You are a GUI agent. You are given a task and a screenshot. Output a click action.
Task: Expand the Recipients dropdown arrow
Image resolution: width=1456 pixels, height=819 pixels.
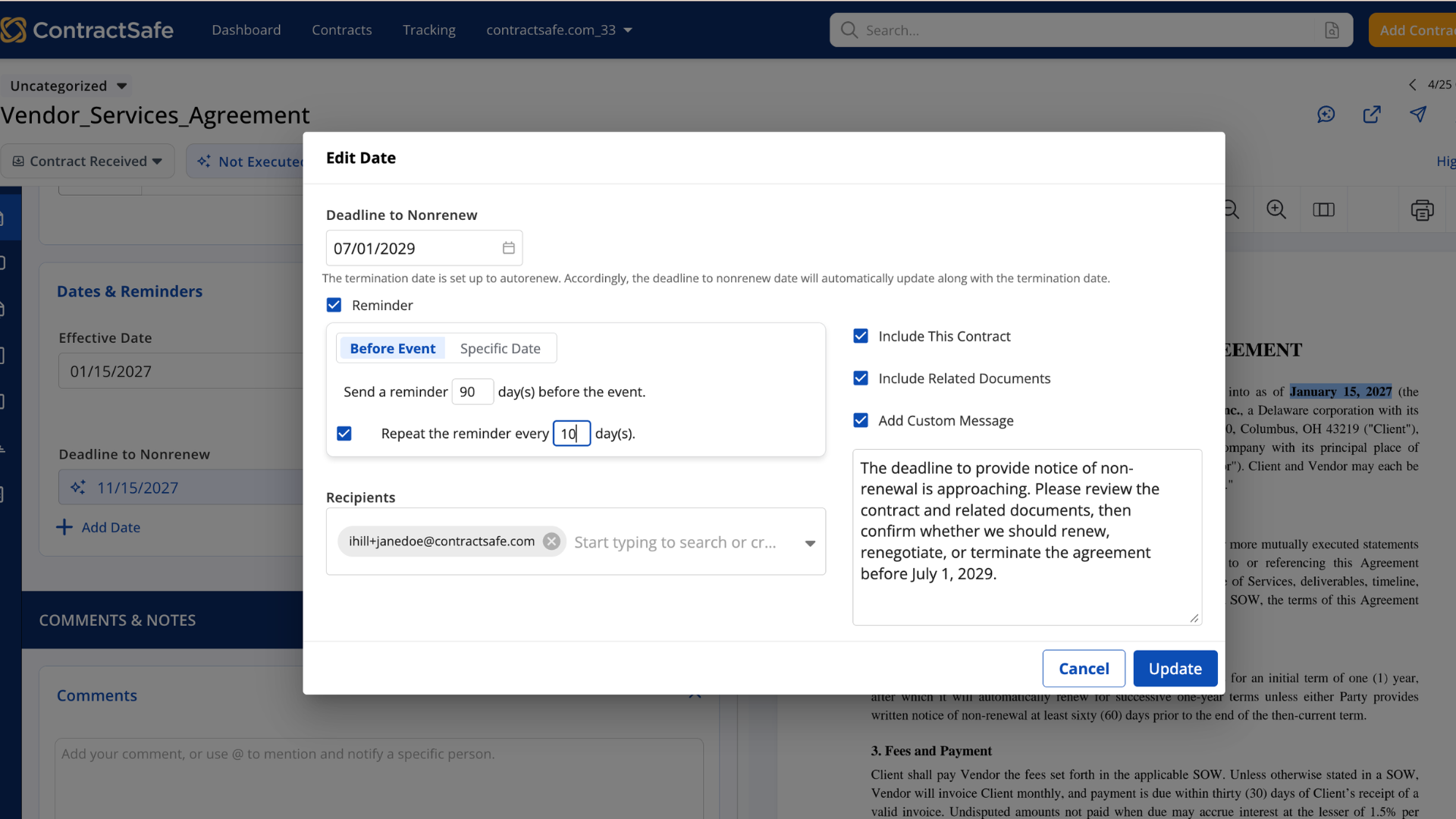pyautogui.click(x=810, y=543)
